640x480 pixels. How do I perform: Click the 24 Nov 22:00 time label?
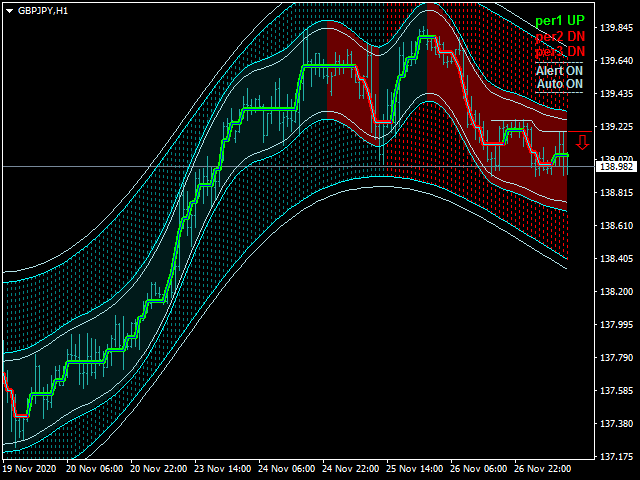click(x=351, y=469)
